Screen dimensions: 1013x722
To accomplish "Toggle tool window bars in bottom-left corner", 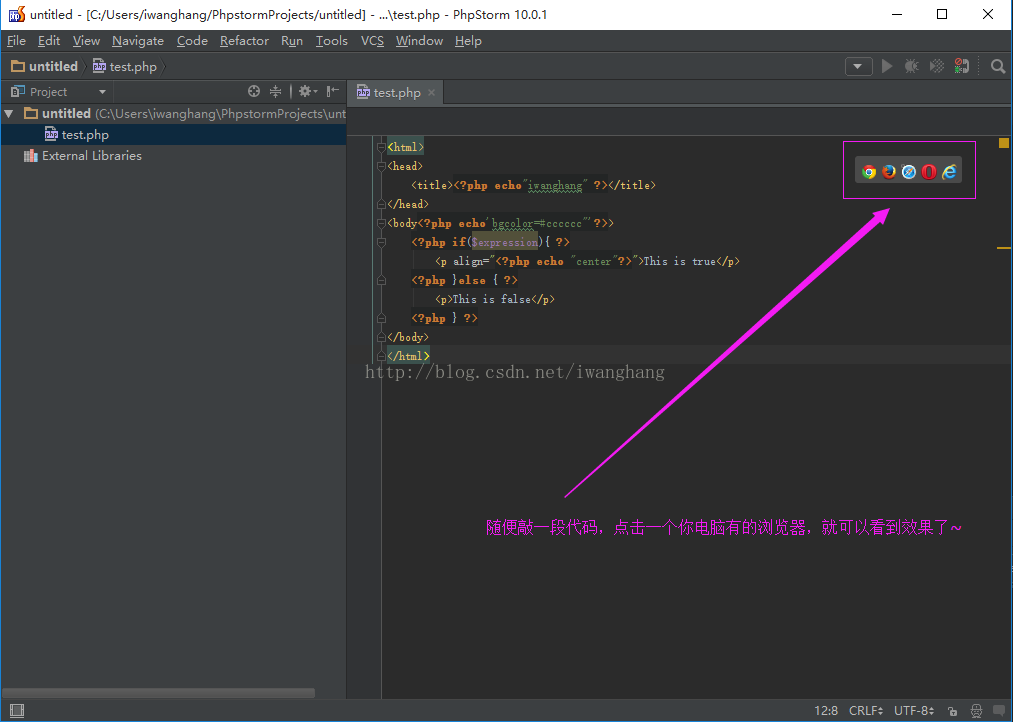I will (16, 710).
